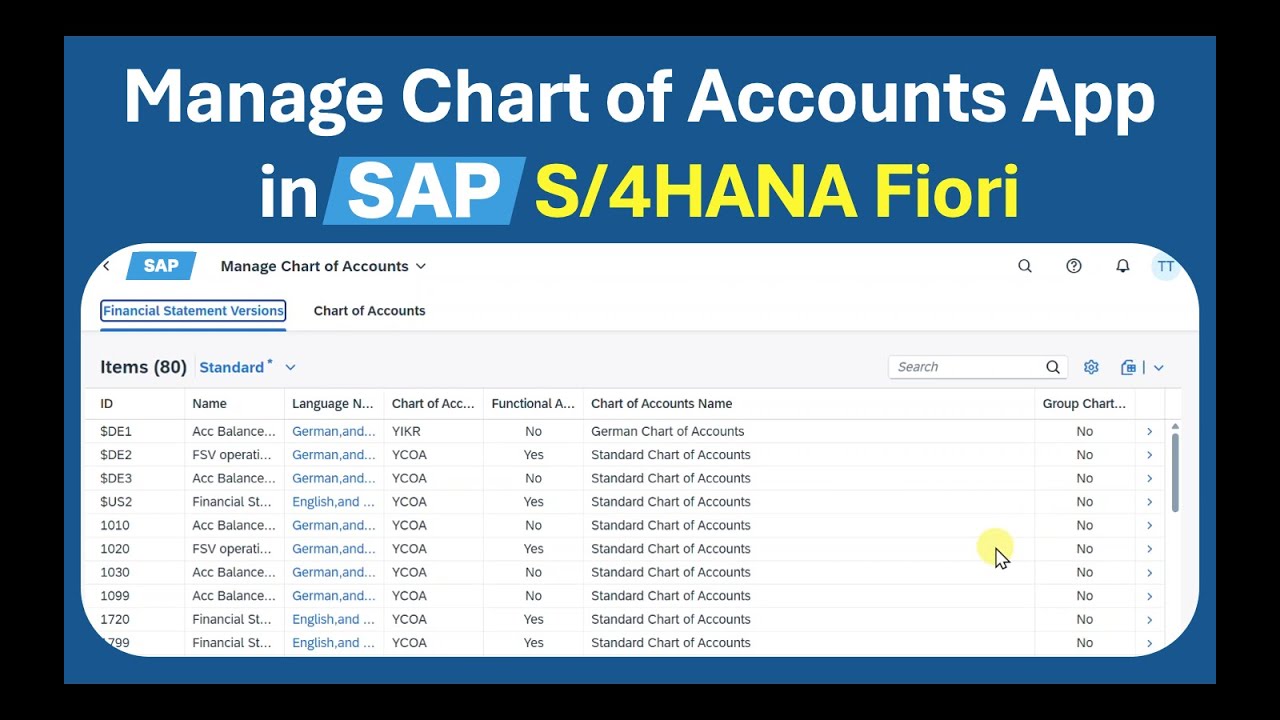Viewport: 1280px width, 720px height.
Task: Click the Name column header
Action: [235, 404]
